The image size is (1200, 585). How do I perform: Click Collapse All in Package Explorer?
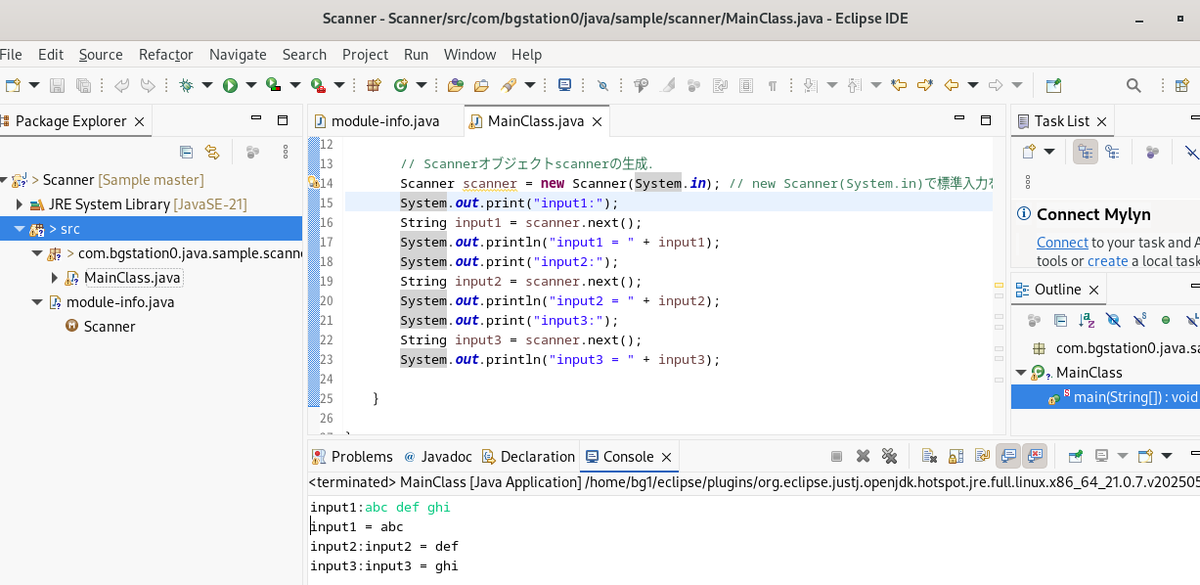click(186, 152)
